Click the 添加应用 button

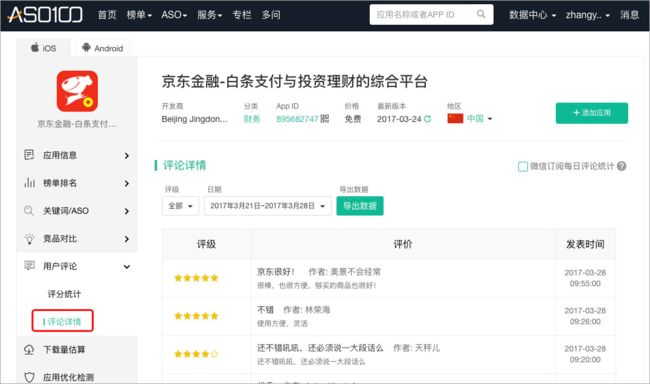592,113
